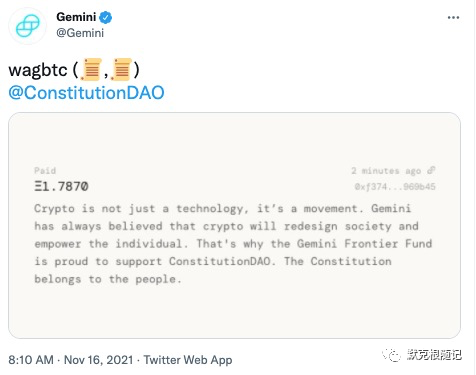
Task: Click the WeChat watermark logo icon
Action: [x=391, y=355]
